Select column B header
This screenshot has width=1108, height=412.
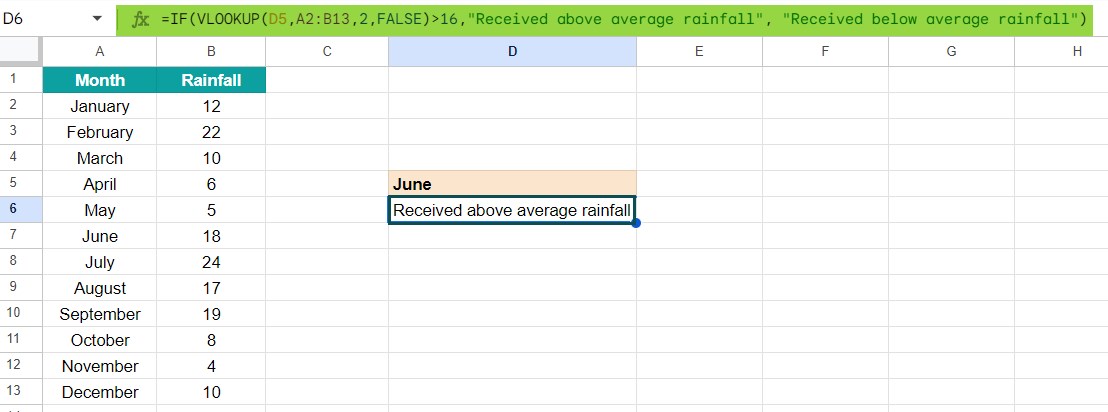(211, 51)
